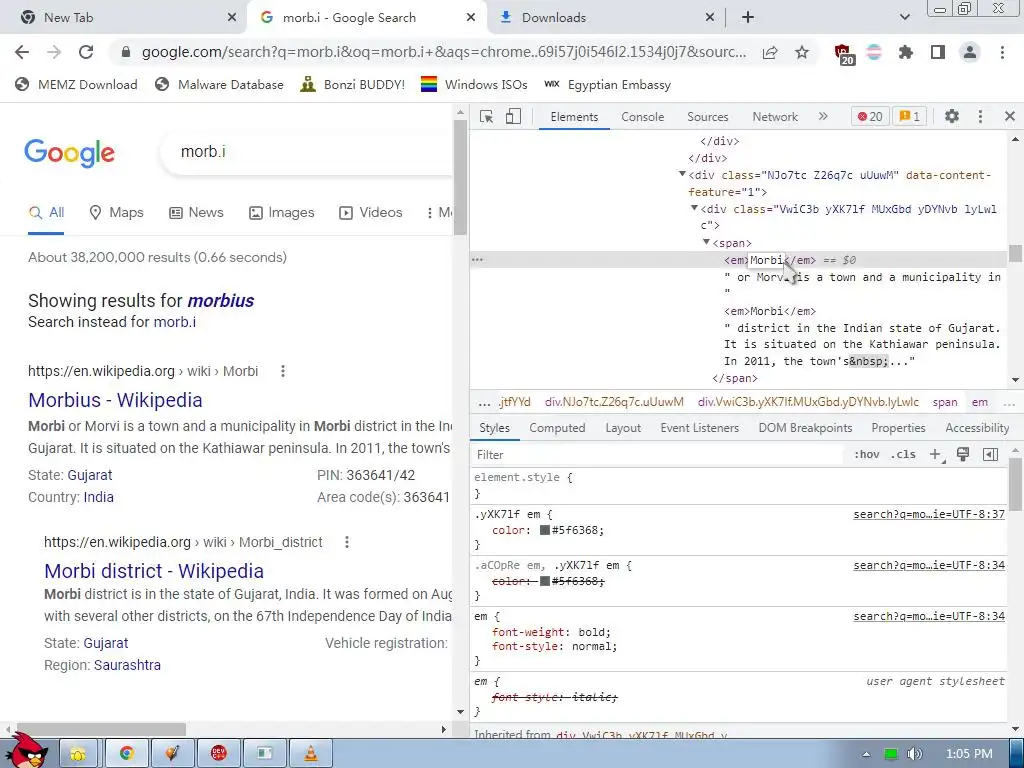This screenshot has width=1024, height=768.
Task: Open the Chrome profile avatar
Action: [x=970, y=52]
